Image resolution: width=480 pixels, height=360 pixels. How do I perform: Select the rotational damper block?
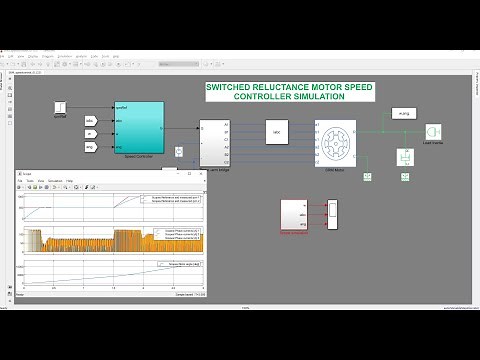tap(405, 157)
